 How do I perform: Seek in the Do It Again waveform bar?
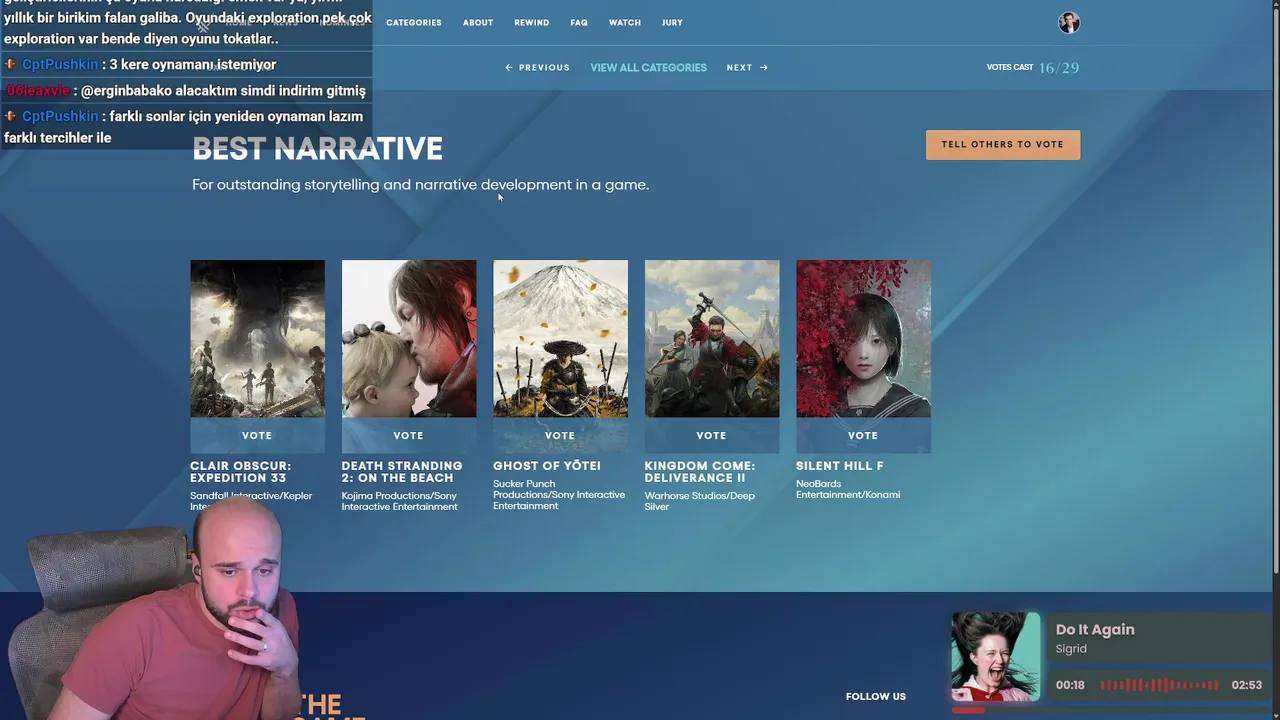pyautogui.click(x=1159, y=685)
